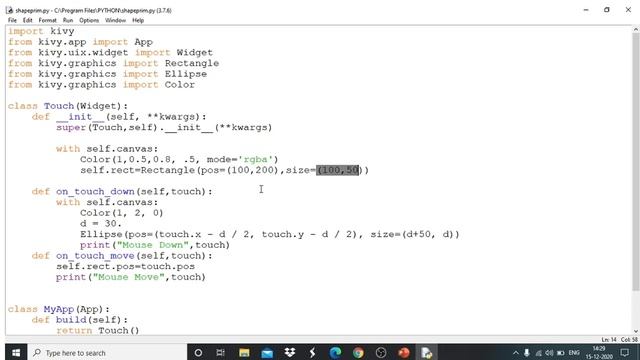This screenshot has height=360, width=640.
Task: Open the File menu
Action: click(x=12, y=20)
